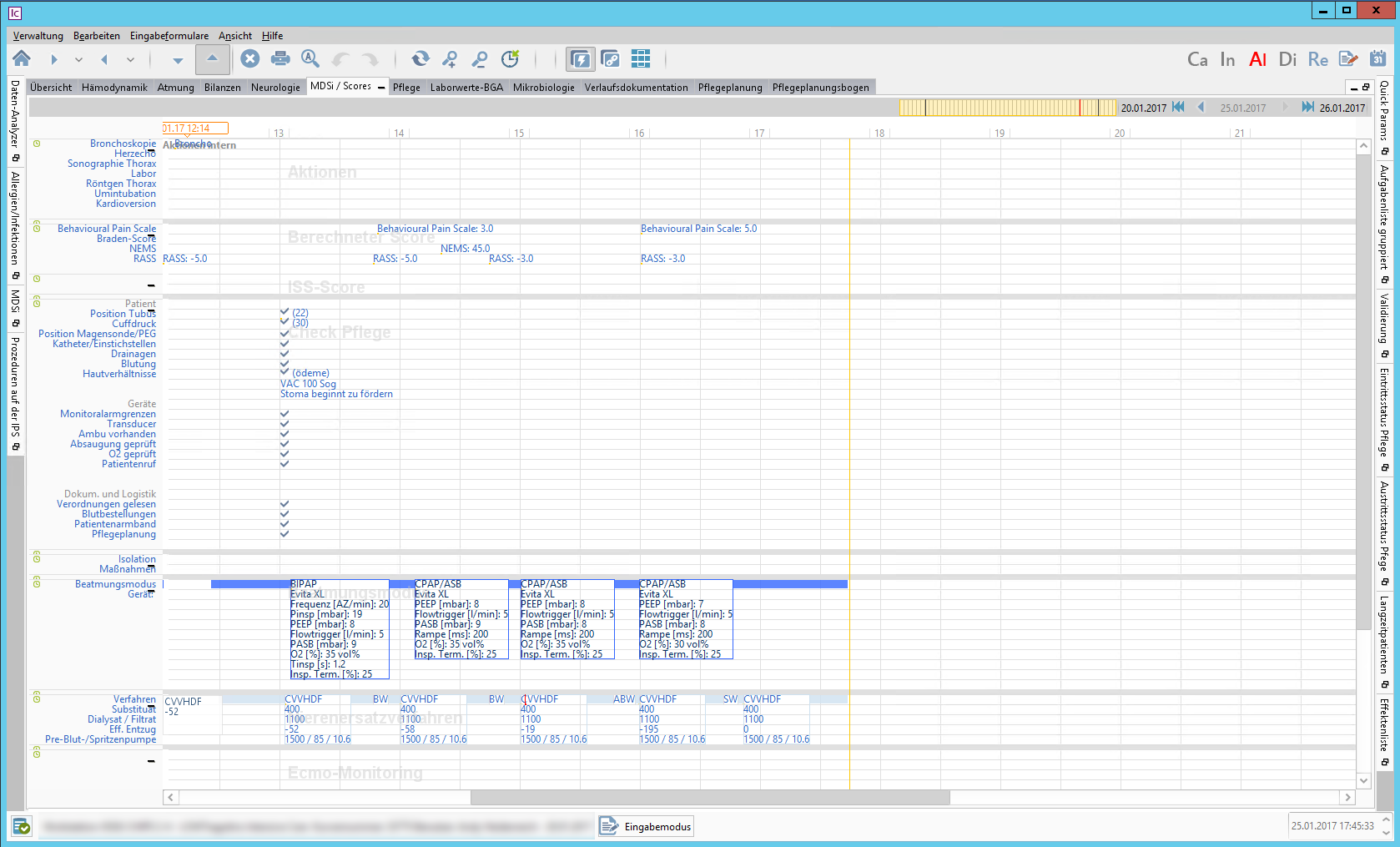
Task: Click the refresh arrows icon
Action: pos(421,58)
